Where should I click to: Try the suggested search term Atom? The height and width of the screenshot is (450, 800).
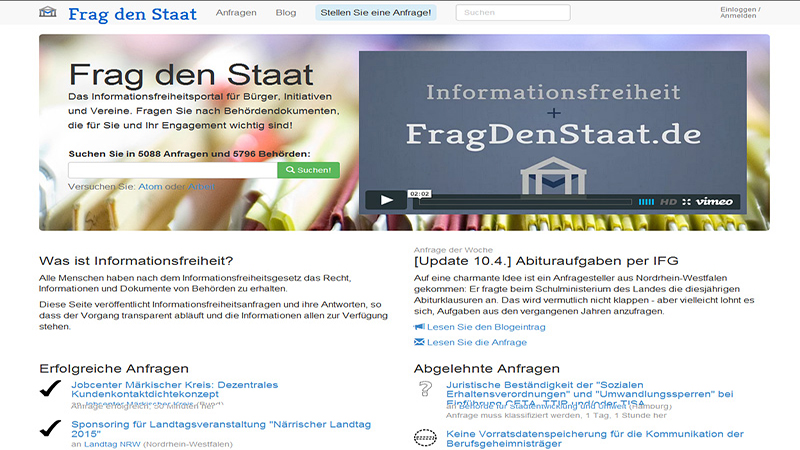tap(150, 187)
